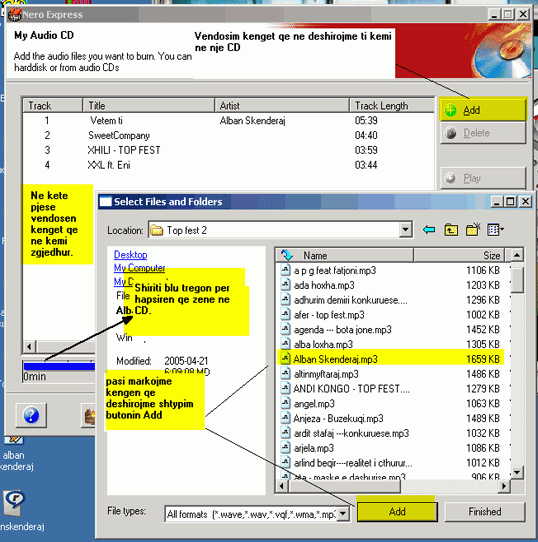Click the Delete track button
This screenshot has height=542, width=538.
click(483, 133)
